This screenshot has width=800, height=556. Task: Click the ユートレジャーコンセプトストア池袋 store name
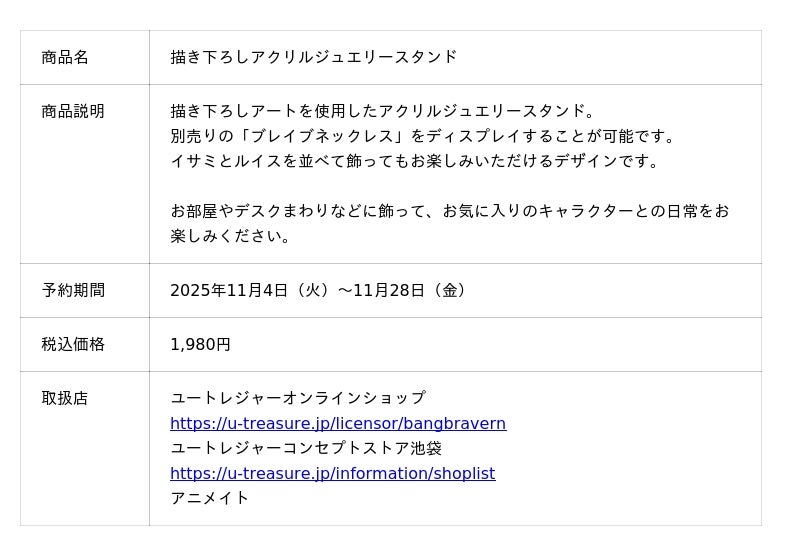305,449
